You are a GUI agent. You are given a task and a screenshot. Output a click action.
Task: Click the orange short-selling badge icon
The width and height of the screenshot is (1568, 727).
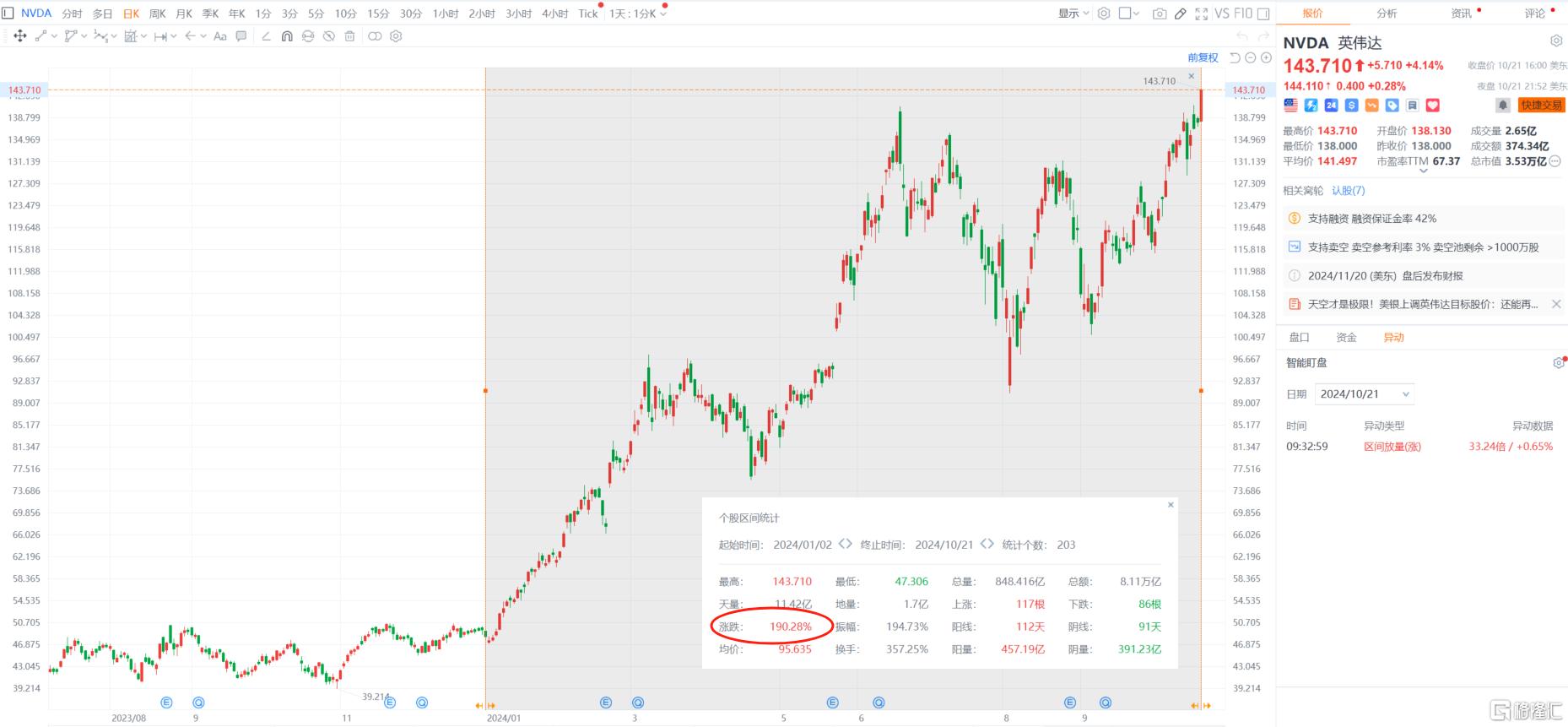point(1371,106)
